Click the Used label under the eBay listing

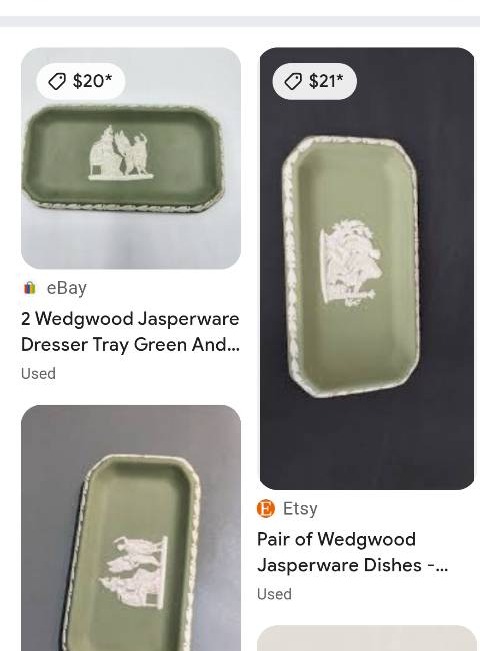(x=38, y=374)
